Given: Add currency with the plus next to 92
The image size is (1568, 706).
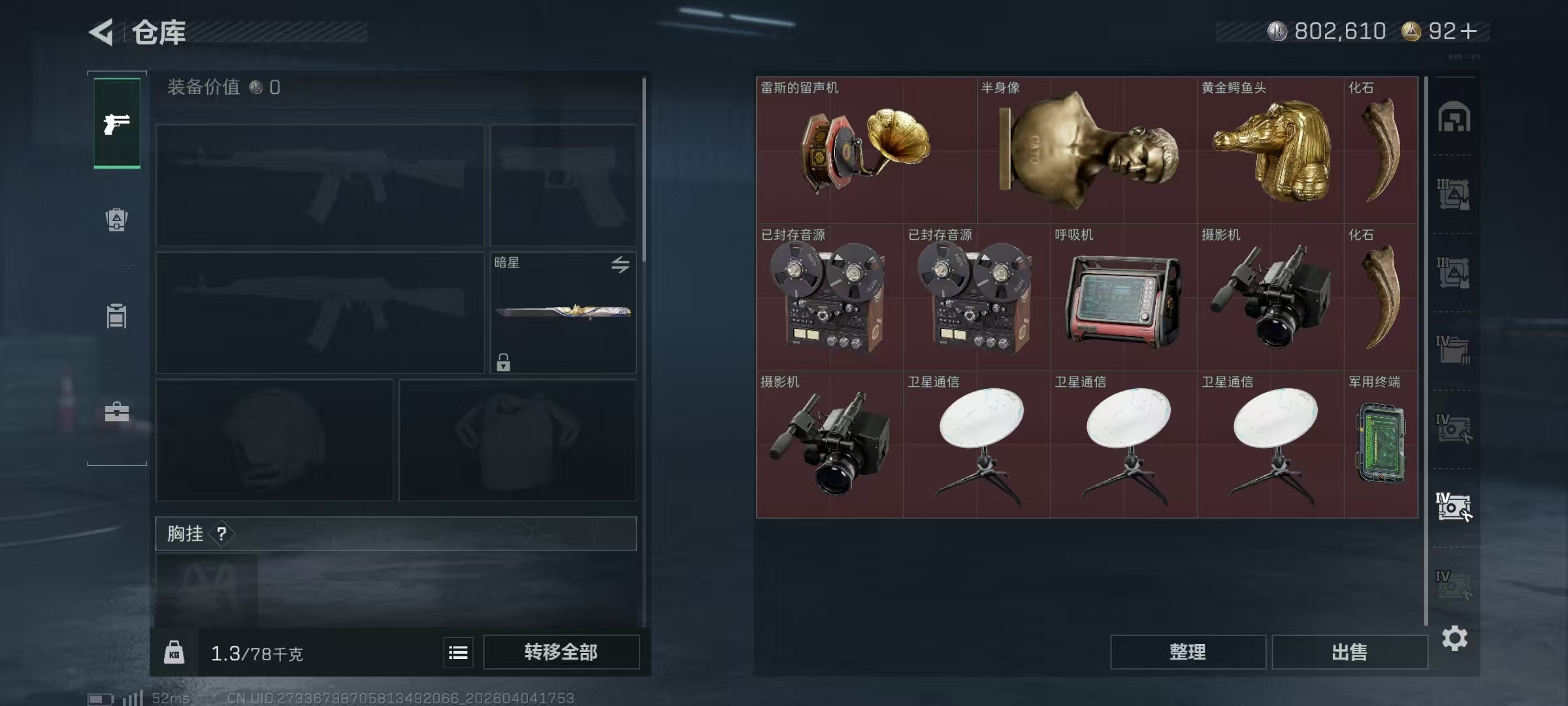Looking at the screenshot, I should tap(1468, 31).
